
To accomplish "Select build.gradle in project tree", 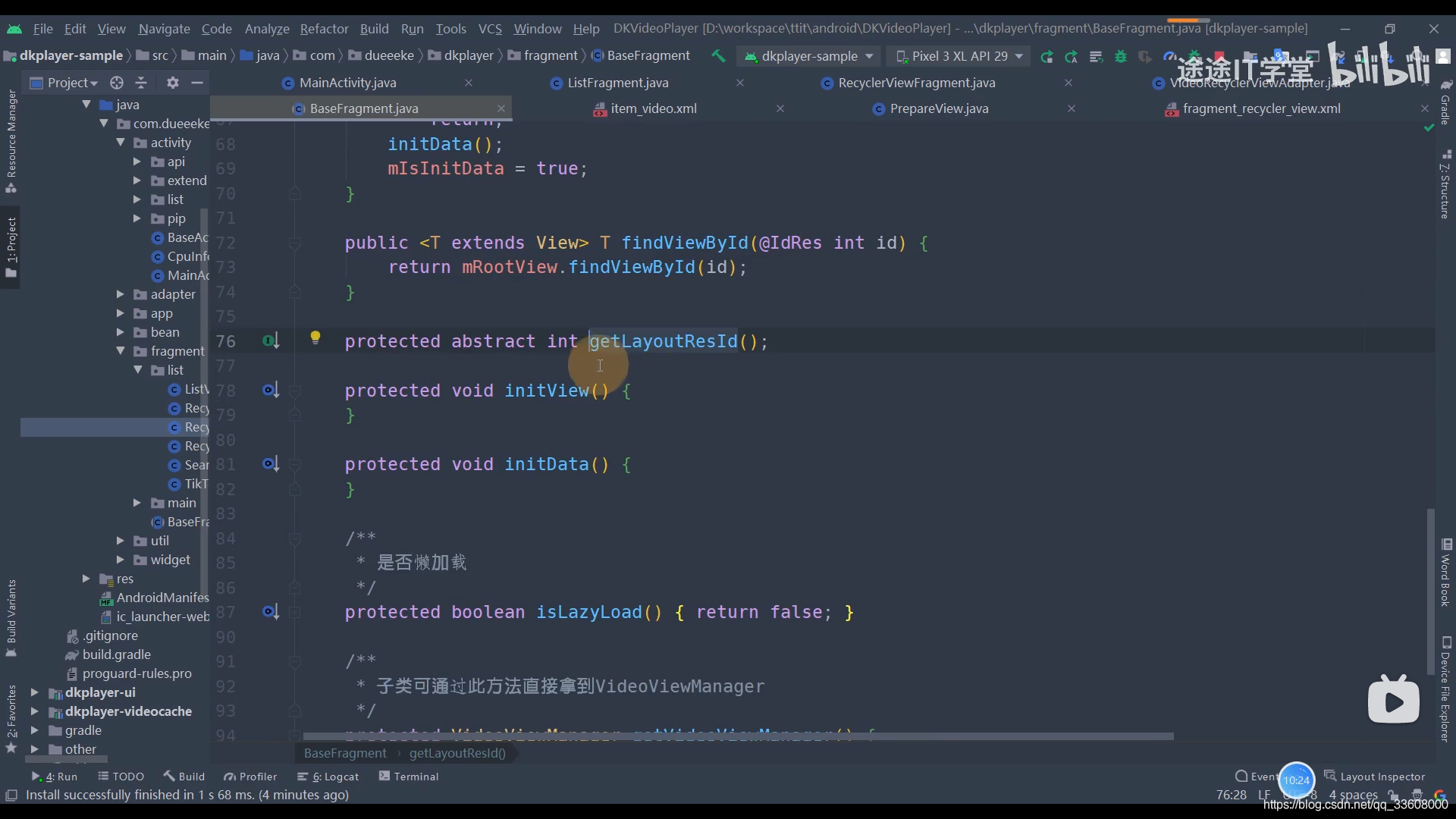I will 116,654.
